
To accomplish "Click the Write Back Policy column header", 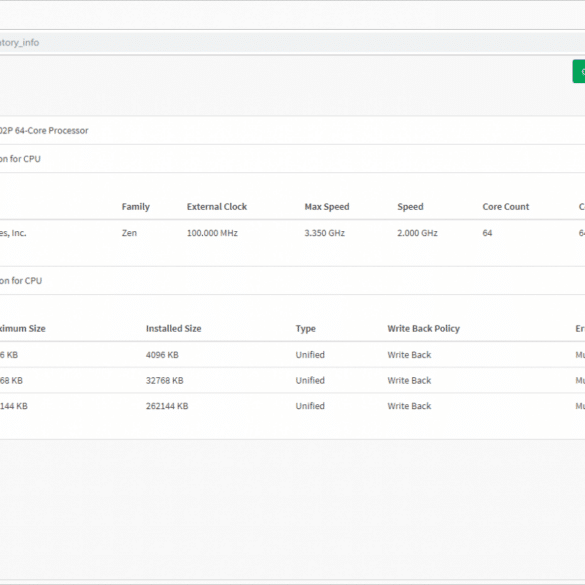I will point(423,329).
